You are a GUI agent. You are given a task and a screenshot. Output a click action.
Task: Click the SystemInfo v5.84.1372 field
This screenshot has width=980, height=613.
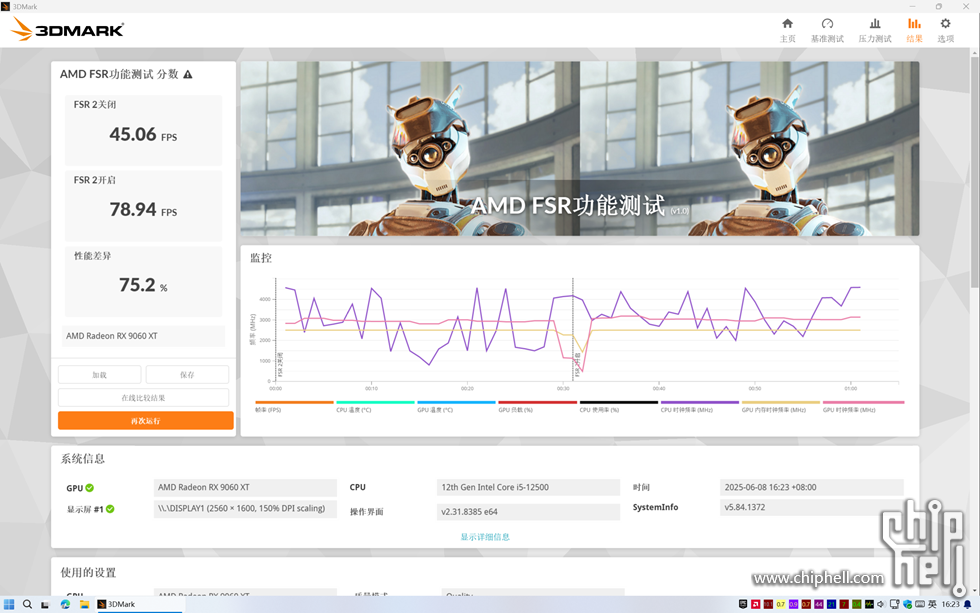pos(811,507)
